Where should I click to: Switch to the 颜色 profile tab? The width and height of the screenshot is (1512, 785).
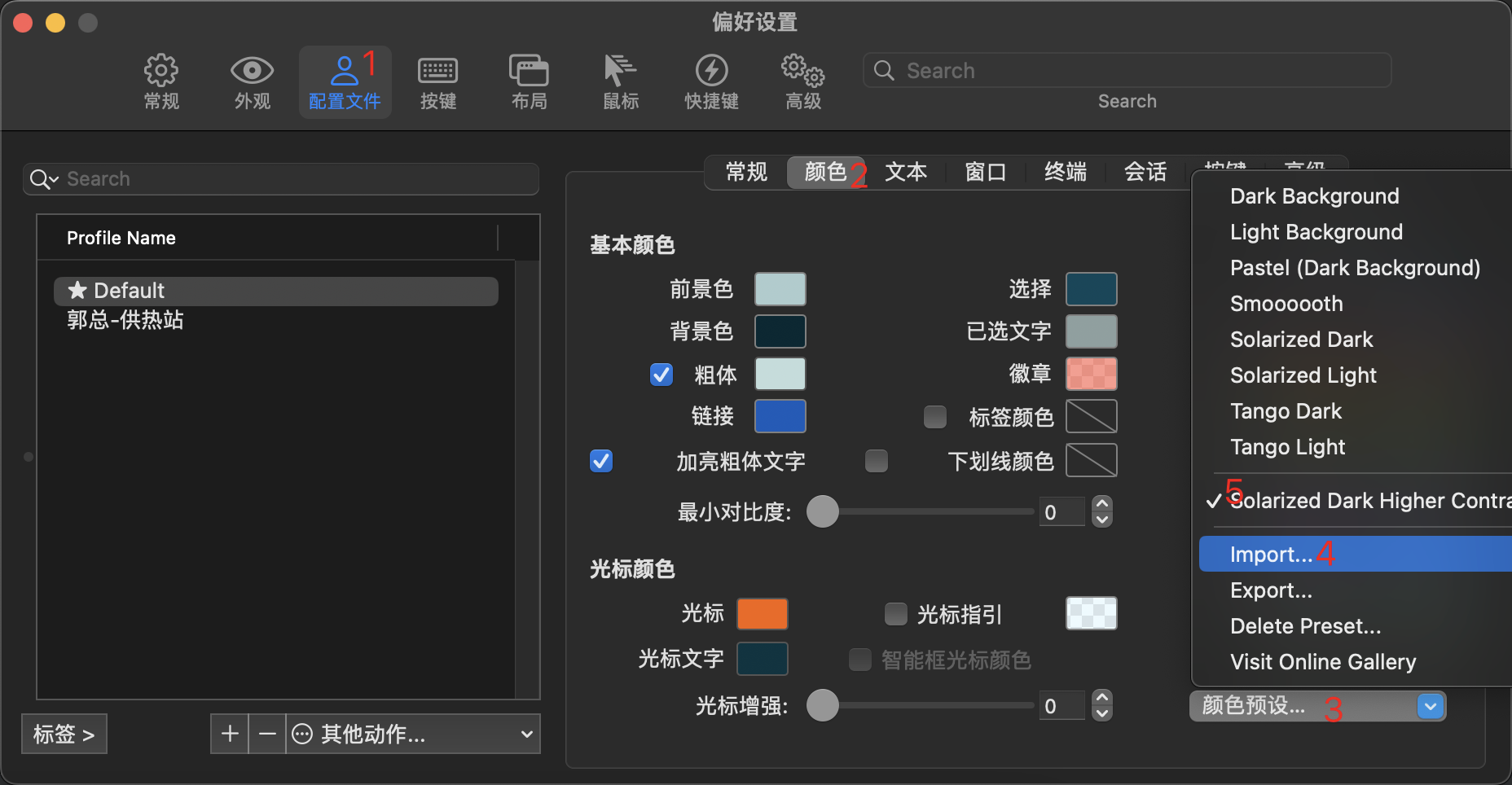(826, 172)
